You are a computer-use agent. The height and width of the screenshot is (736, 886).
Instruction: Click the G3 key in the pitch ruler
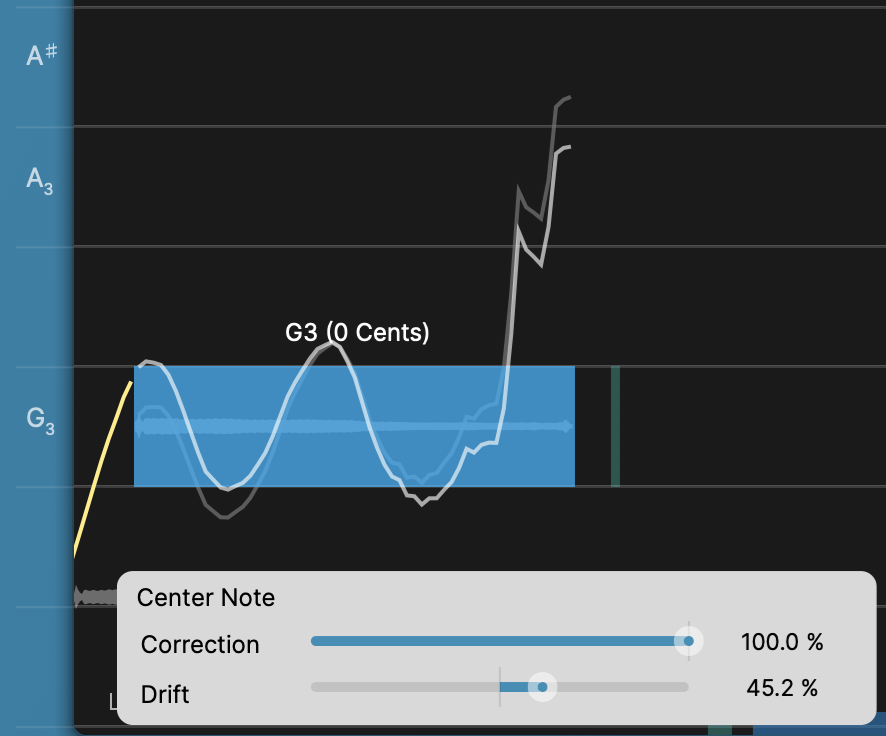pyautogui.click(x=40, y=420)
